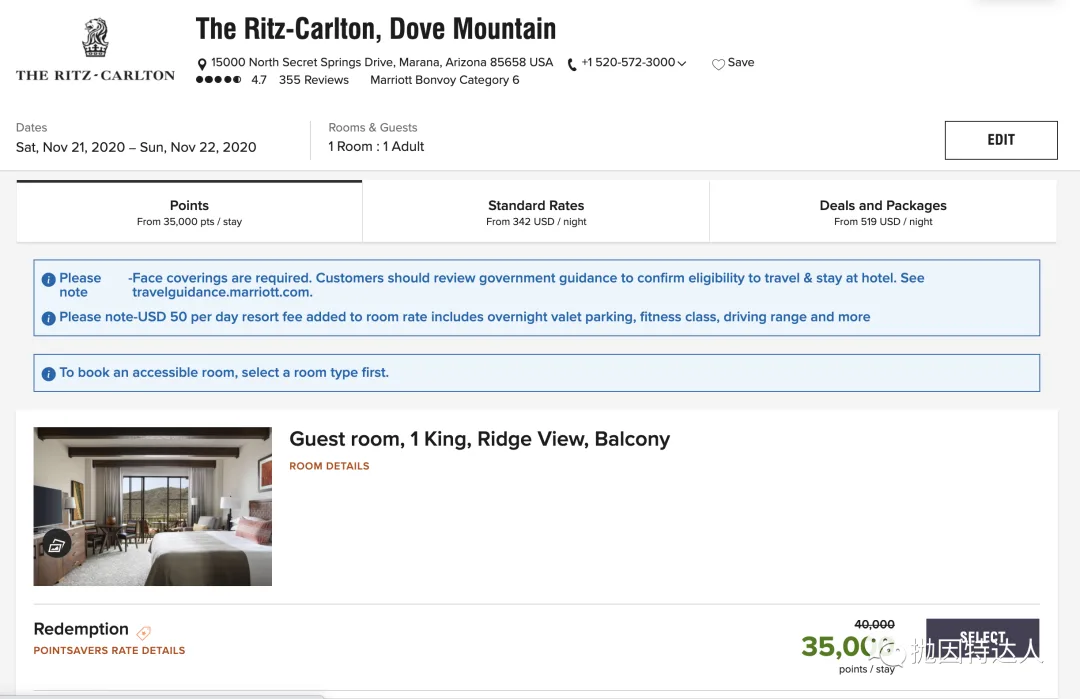The width and height of the screenshot is (1080, 699).
Task: Click the PointSavers tag icon beside Redemption
Action: click(x=143, y=632)
